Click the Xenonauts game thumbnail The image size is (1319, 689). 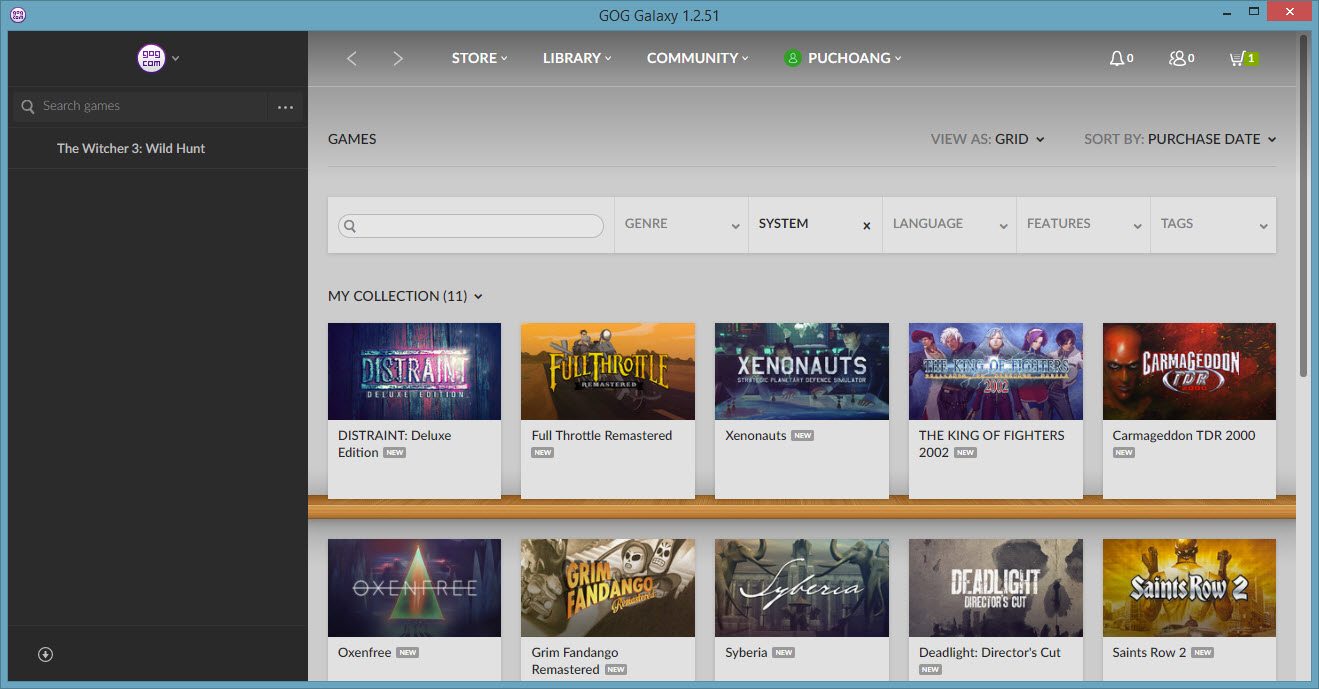(801, 371)
